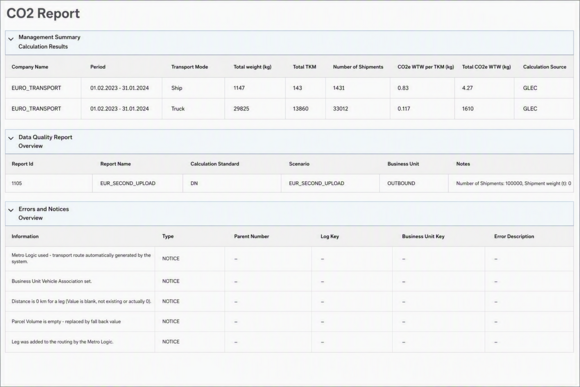The width and height of the screenshot is (580, 387).
Task: Click EUR_SECOND_UPLOAD in Scenario column
Action: click(x=317, y=184)
